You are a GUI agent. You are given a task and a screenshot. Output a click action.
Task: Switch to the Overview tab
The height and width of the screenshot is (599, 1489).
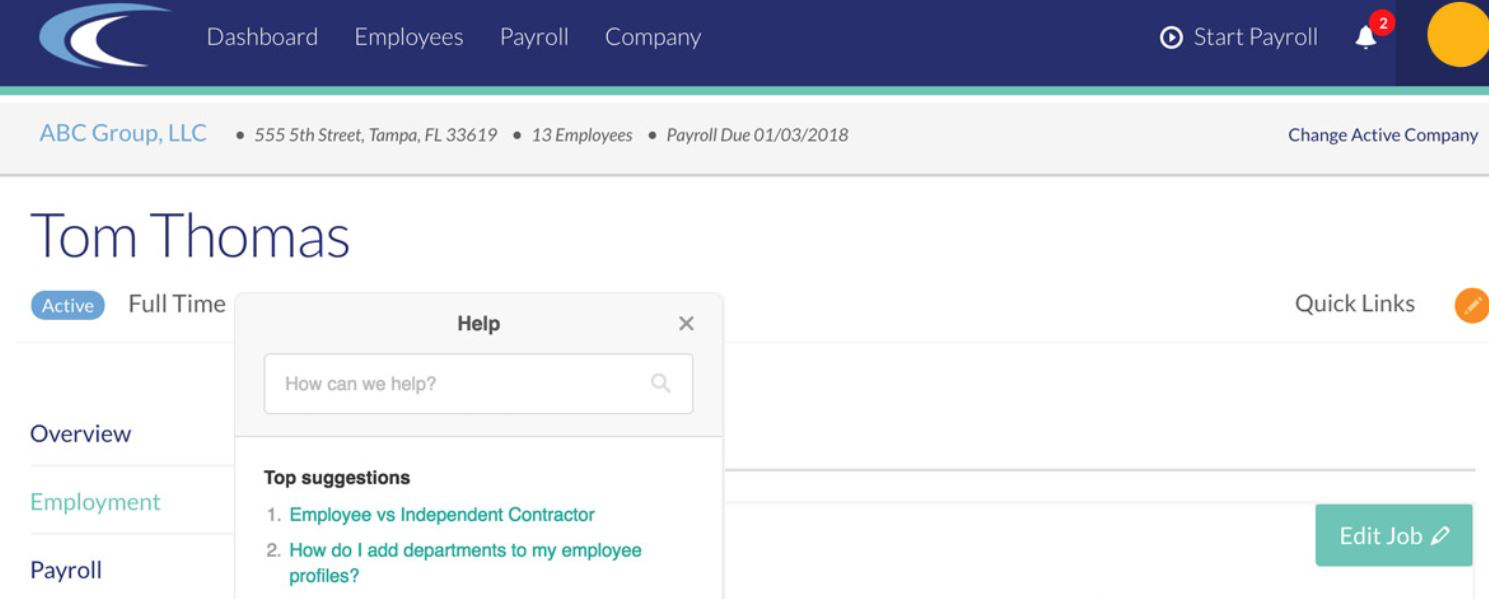81,435
